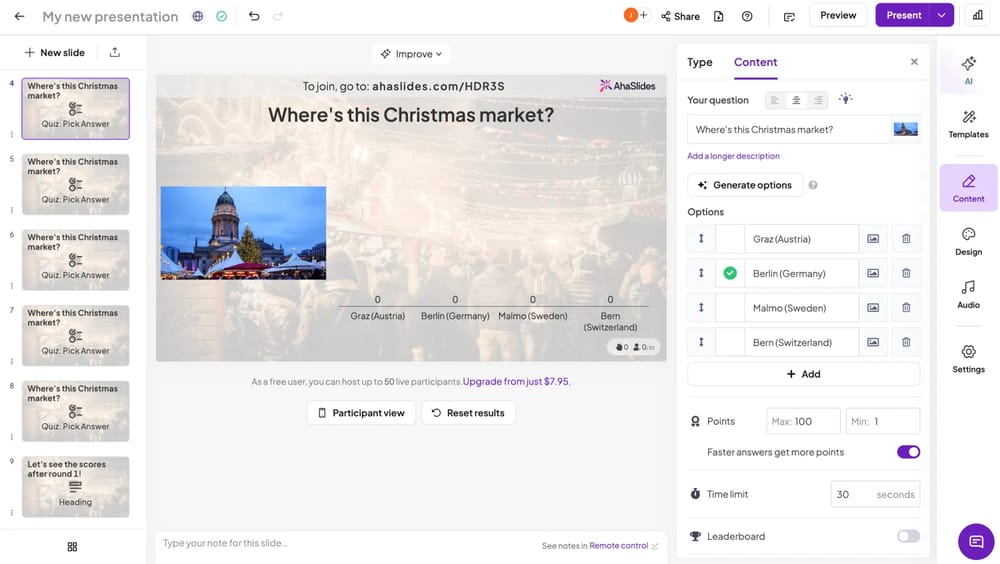Expand the Improve dropdown

click(x=411, y=54)
